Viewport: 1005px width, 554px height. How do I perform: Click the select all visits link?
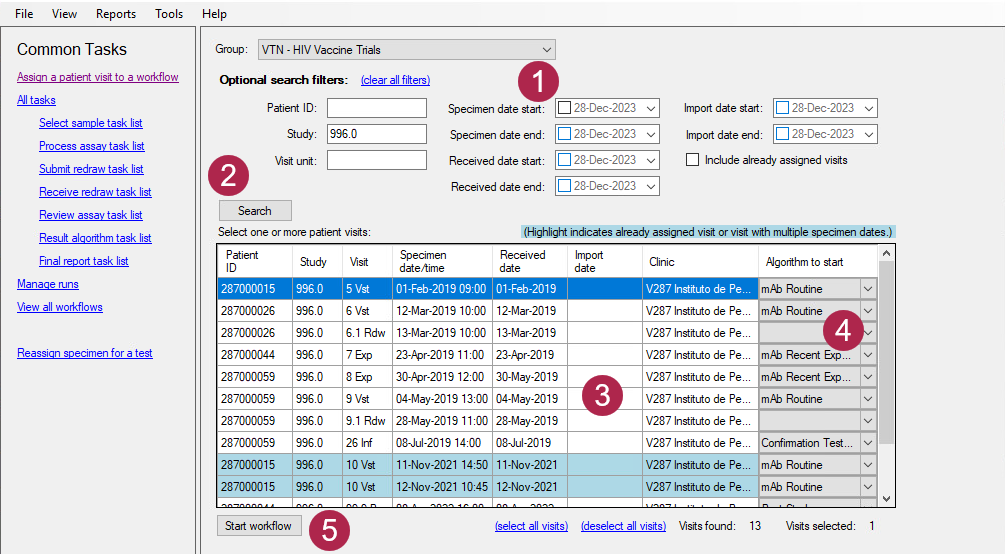[x=531, y=526]
